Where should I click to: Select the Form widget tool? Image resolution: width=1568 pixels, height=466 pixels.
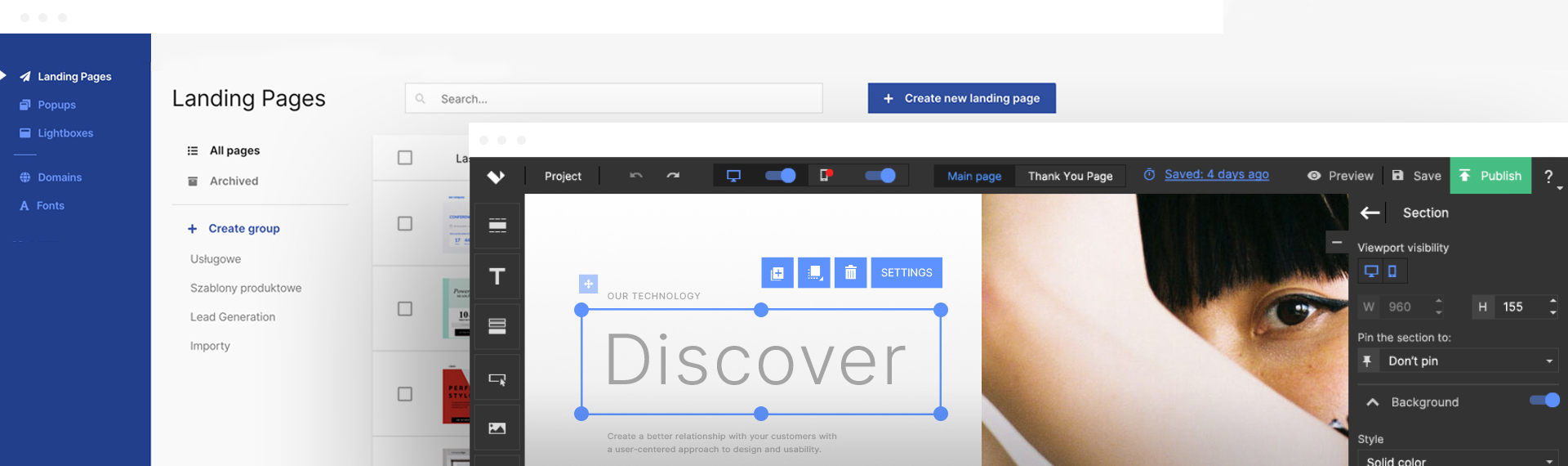[x=497, y=326]
